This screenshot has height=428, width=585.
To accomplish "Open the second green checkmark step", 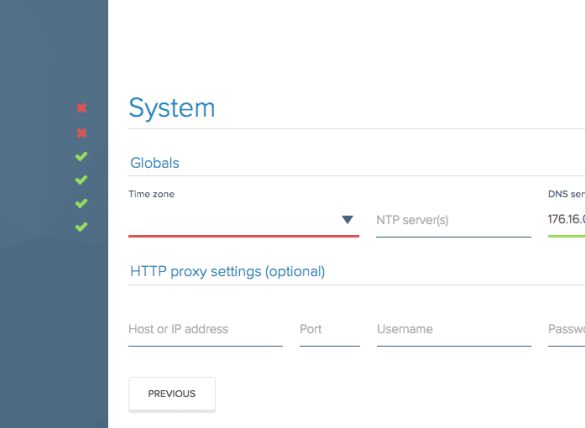I will click(x=81, y=180).
